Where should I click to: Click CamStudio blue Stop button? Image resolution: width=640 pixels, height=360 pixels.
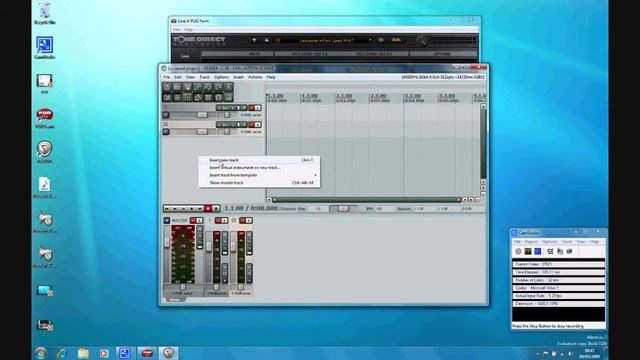pyautogui.click(x=538, y=251)
